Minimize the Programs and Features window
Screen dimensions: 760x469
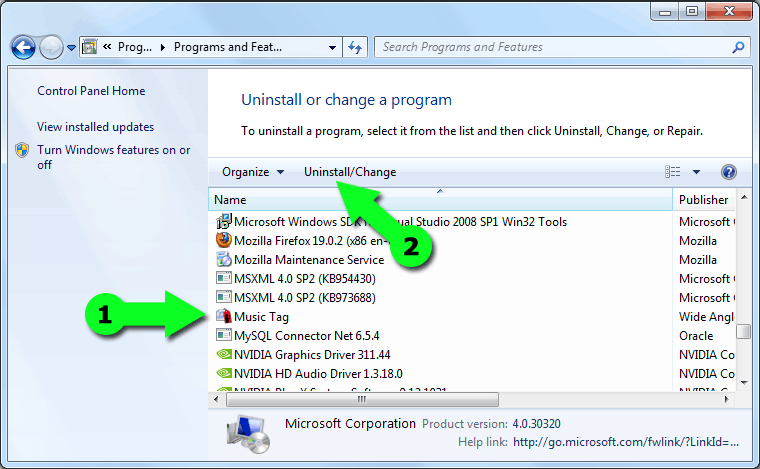[665, 11]
